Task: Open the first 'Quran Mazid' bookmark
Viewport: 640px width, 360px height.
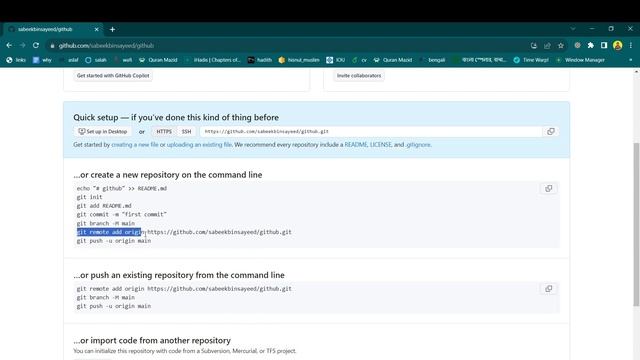Action: click(158, 60)
